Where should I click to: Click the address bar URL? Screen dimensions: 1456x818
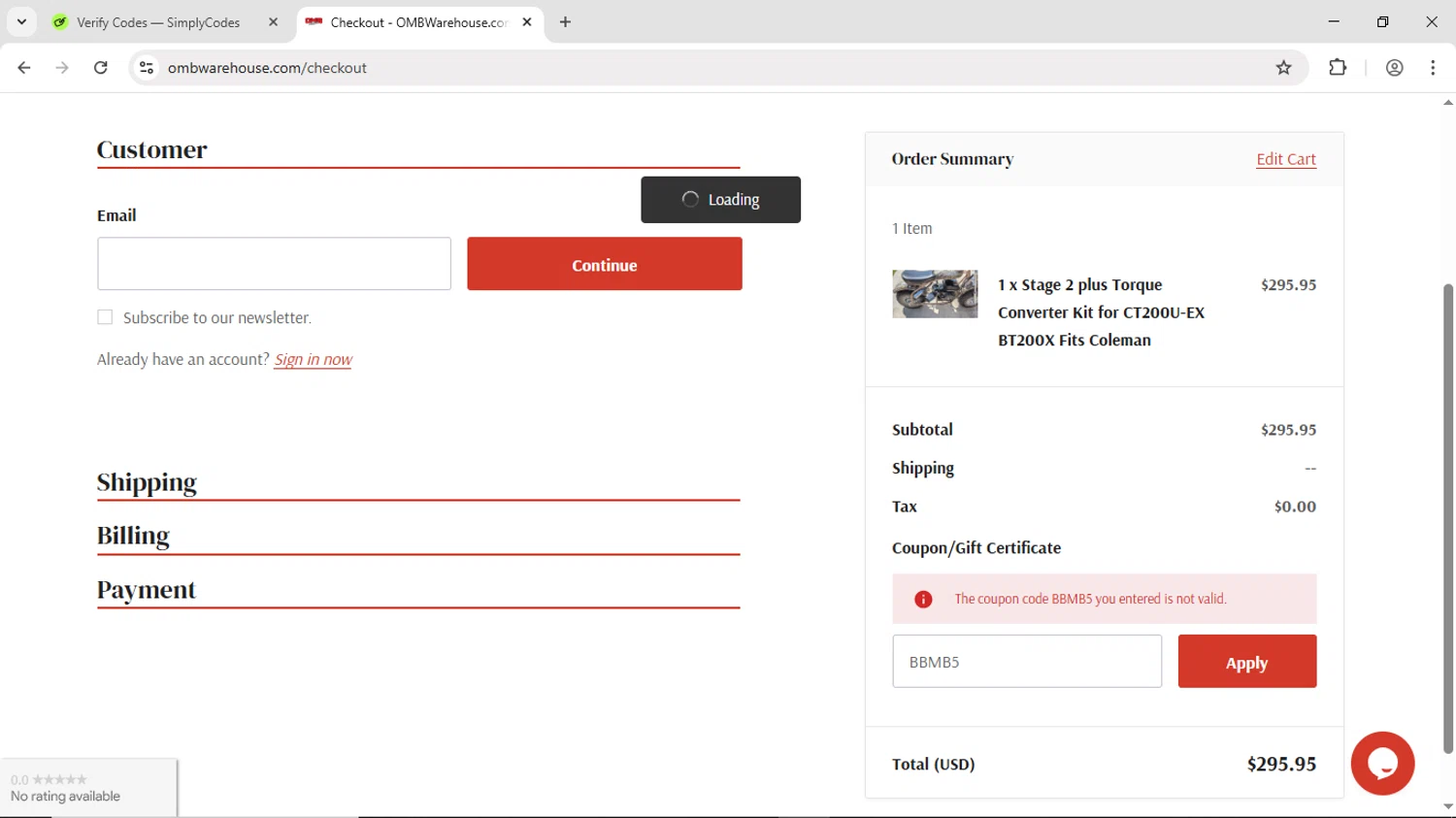267,68
